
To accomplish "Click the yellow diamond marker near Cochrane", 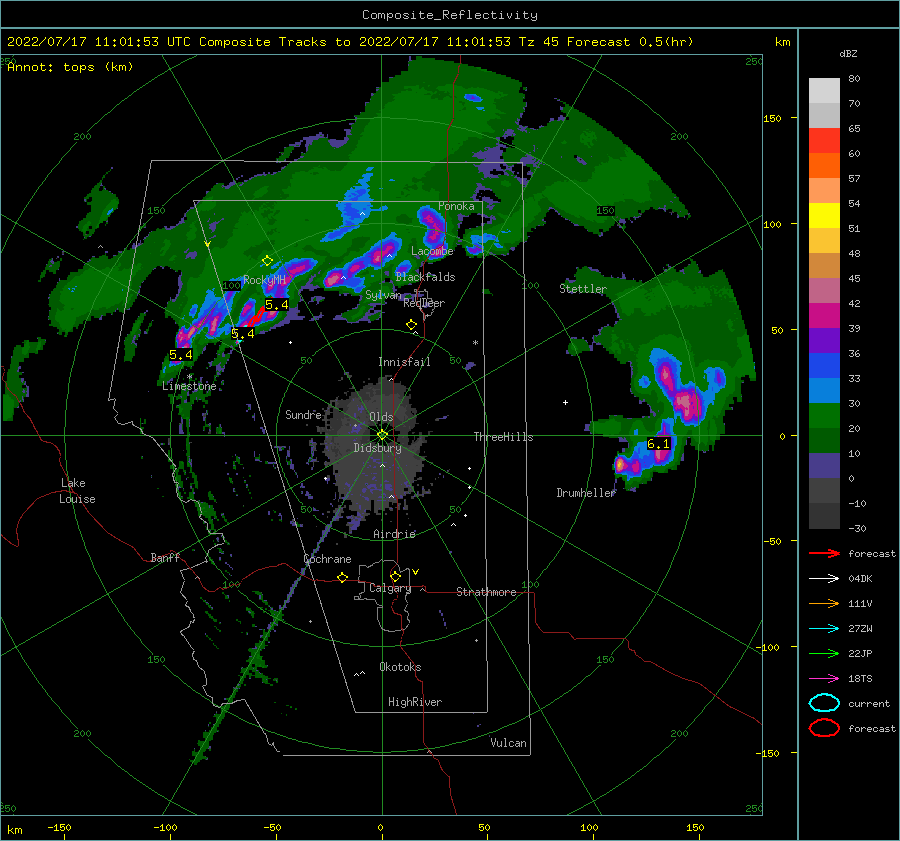I will (343, 577).
